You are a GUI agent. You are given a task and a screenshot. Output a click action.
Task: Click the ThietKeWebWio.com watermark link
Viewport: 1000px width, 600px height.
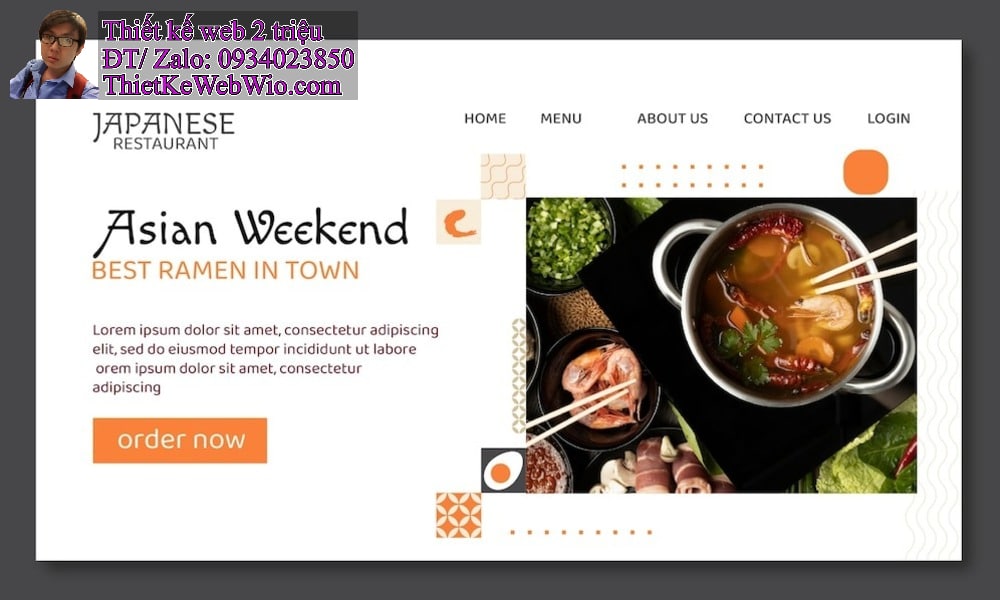pos(223,85)
